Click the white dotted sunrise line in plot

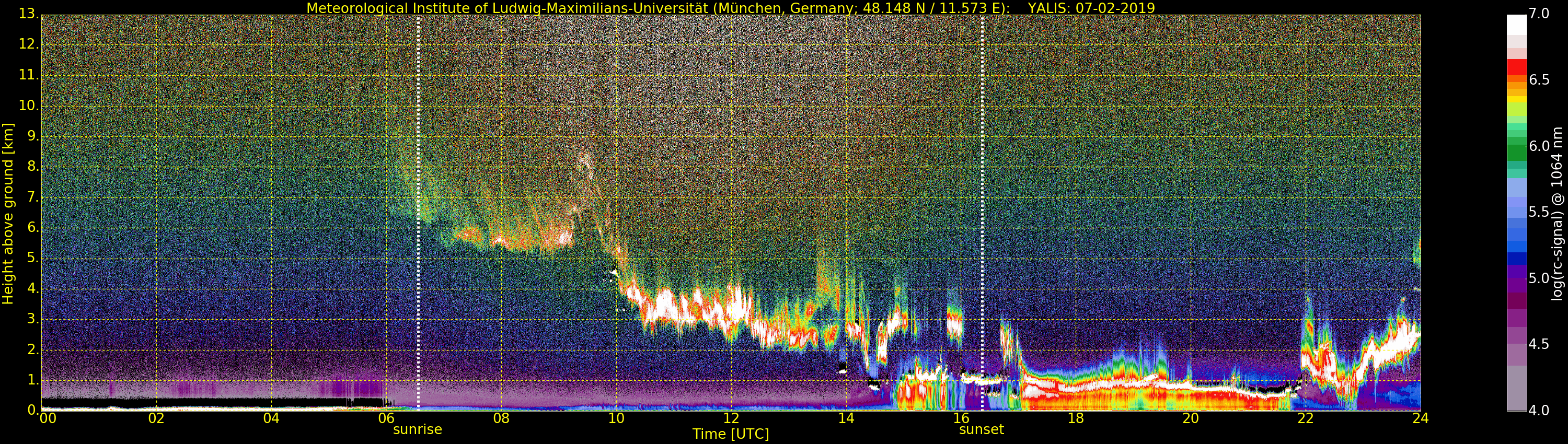418,213
